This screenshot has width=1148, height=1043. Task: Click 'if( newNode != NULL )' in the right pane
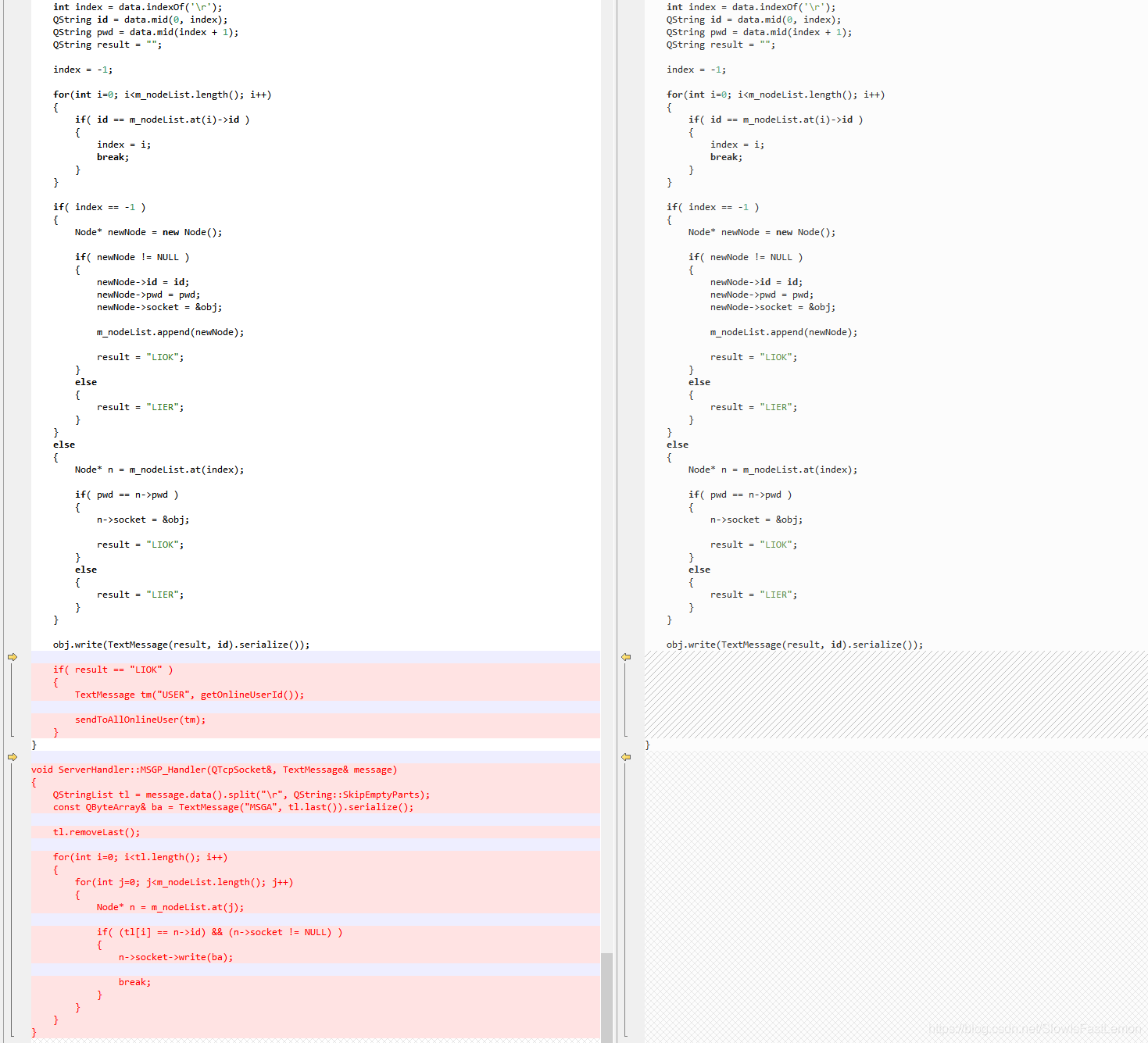[746, 257]
